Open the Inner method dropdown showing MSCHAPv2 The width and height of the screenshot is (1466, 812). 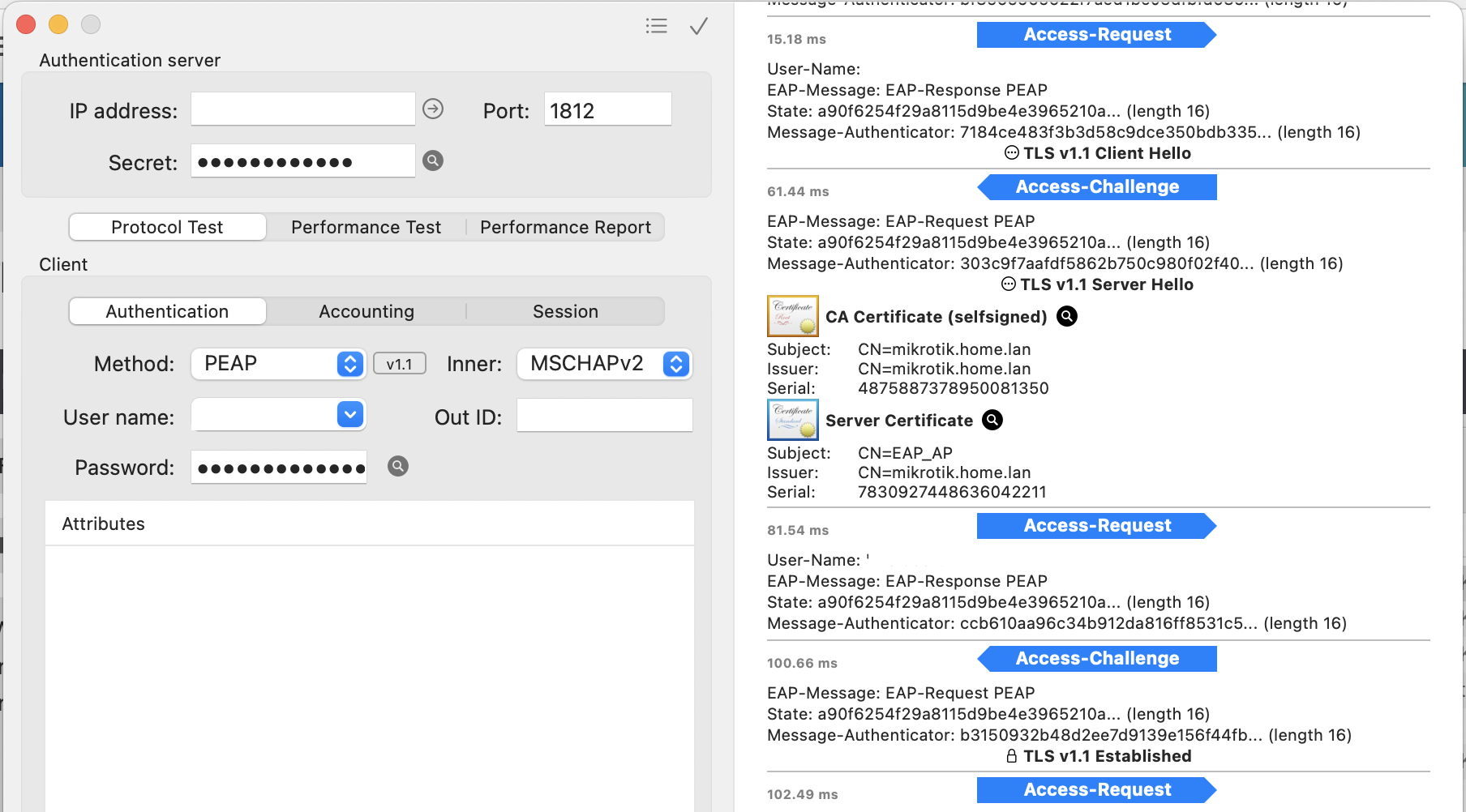[604, 364]
